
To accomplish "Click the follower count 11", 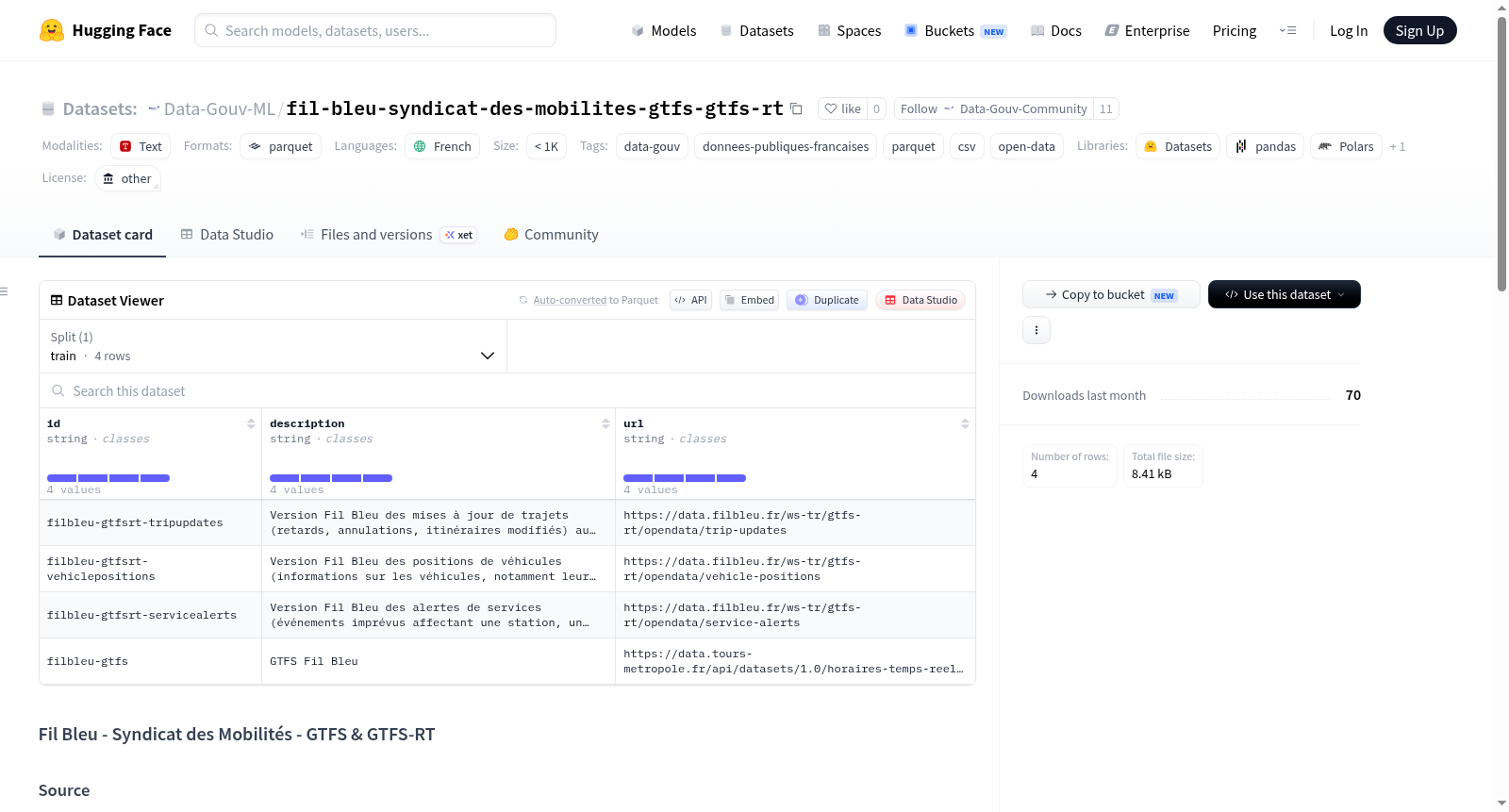I will tap(1106, 108).
